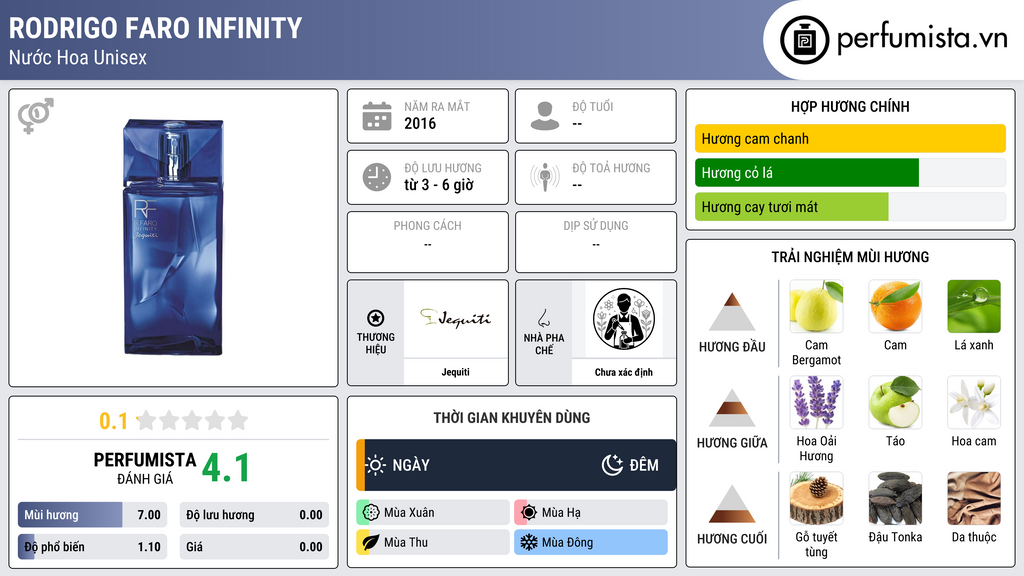1024x576 pixels.
Task: Click the Độ phổ biến 1.10 score bar
Action: point(92,547)
